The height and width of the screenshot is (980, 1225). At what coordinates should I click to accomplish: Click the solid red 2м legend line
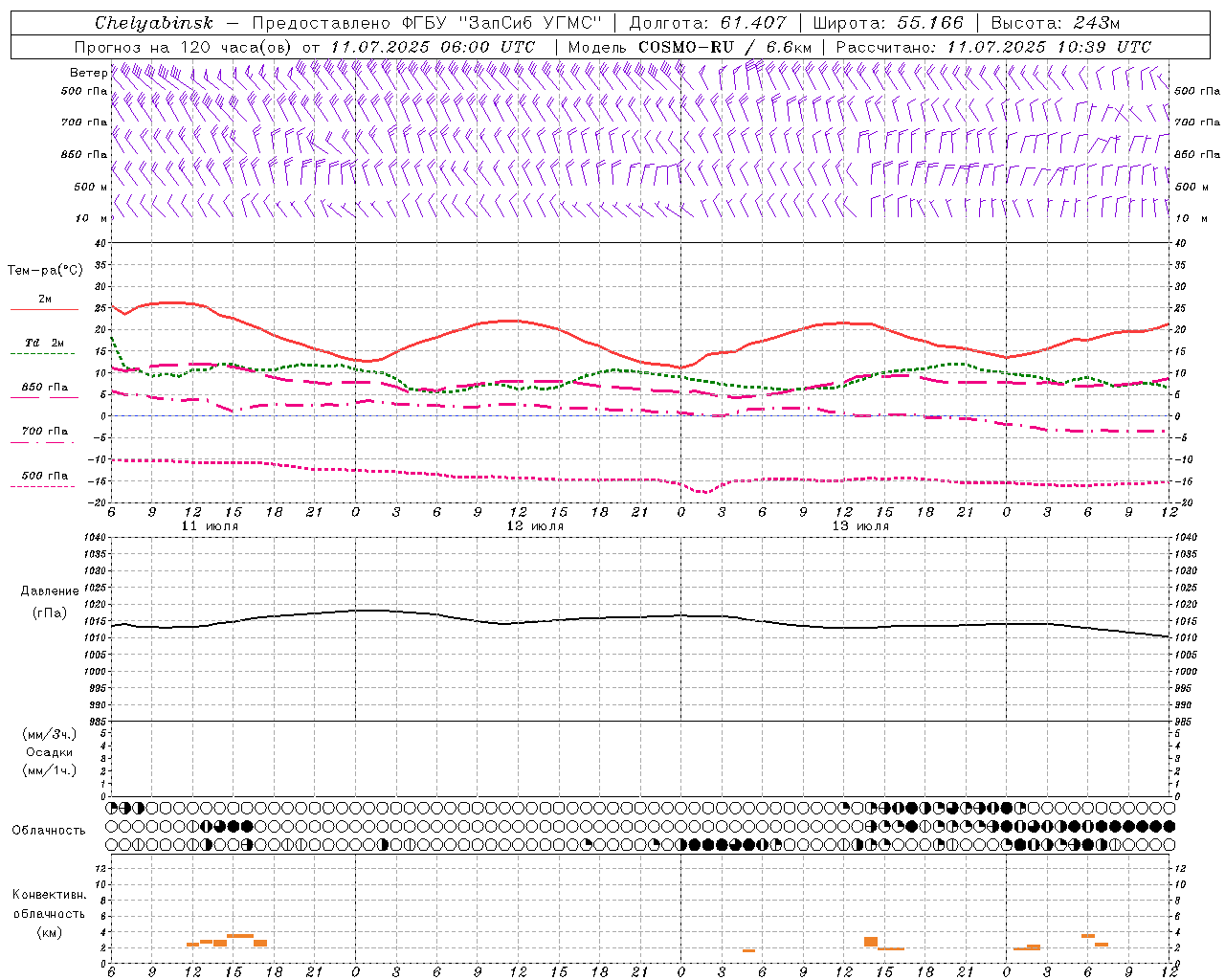coord(44,309)
